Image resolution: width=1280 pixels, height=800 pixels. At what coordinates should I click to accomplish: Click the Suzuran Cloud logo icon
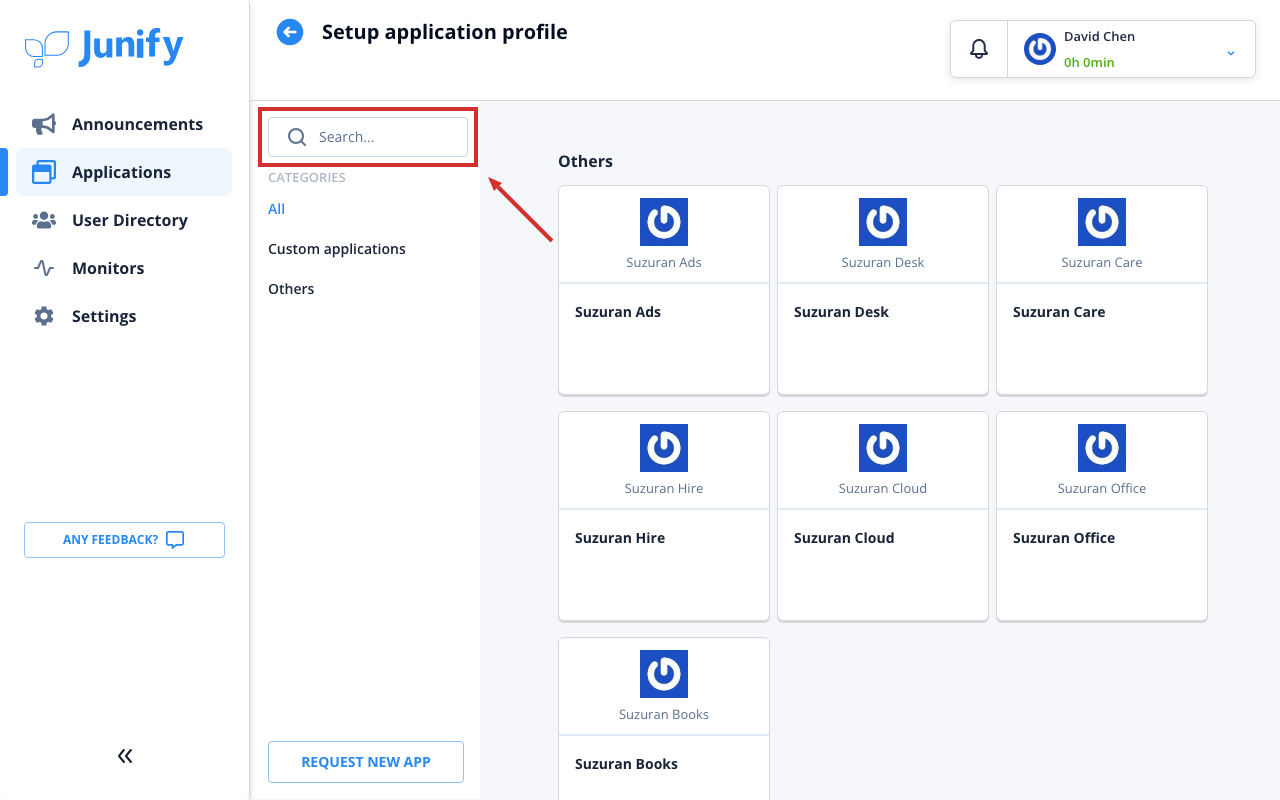pyautogui.click(x=883, y=448)
